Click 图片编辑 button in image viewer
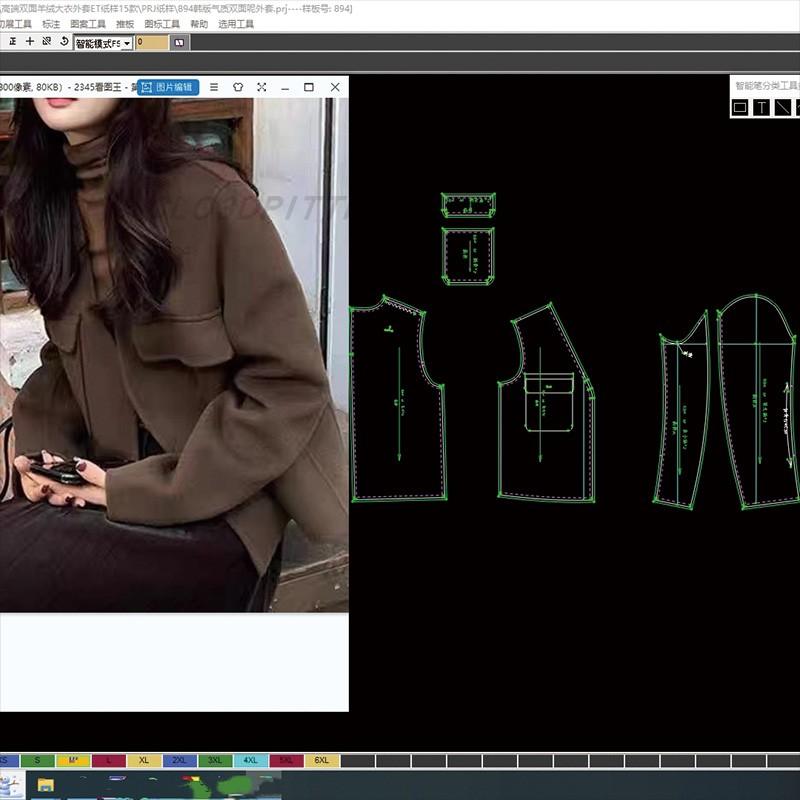This screenshot has height=800, width=800. 168,87
